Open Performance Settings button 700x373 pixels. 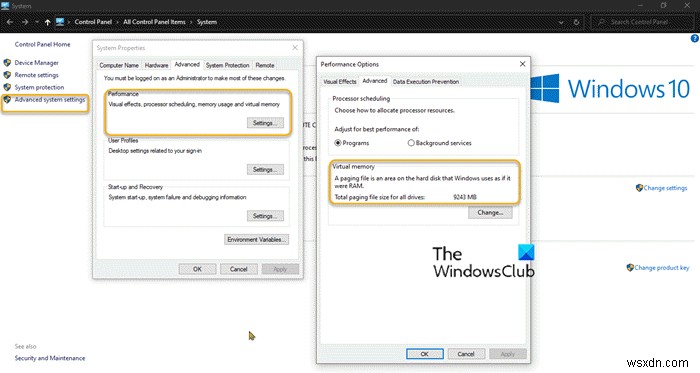point(265,123)
